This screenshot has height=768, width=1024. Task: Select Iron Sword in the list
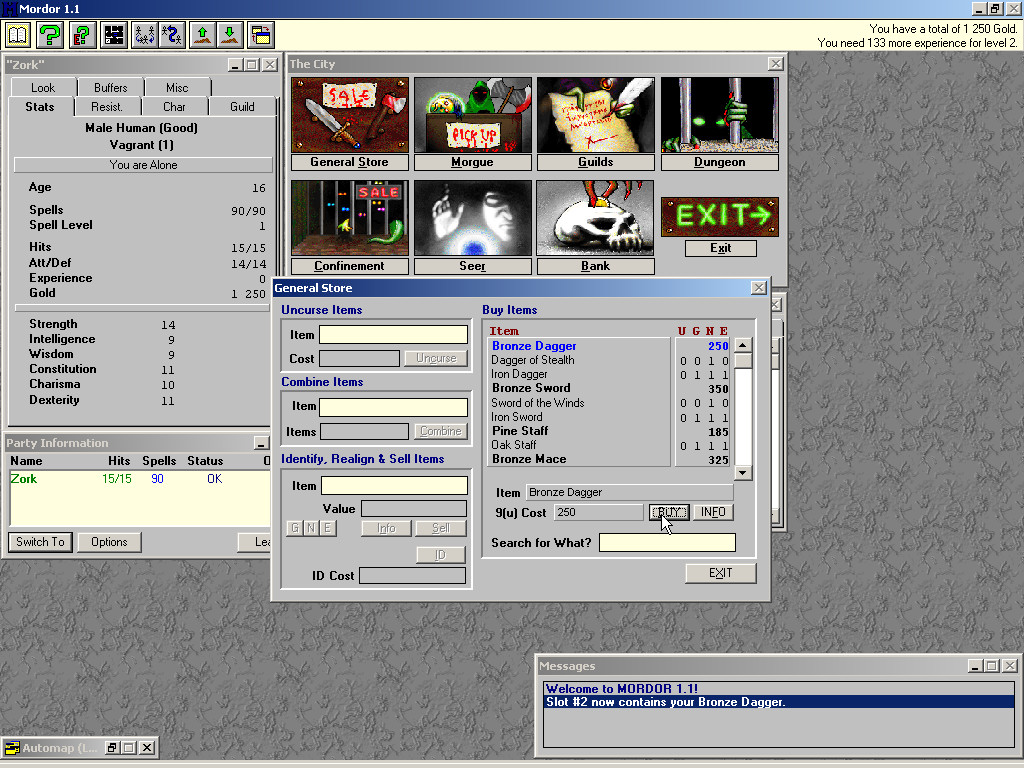coord(579,417)
